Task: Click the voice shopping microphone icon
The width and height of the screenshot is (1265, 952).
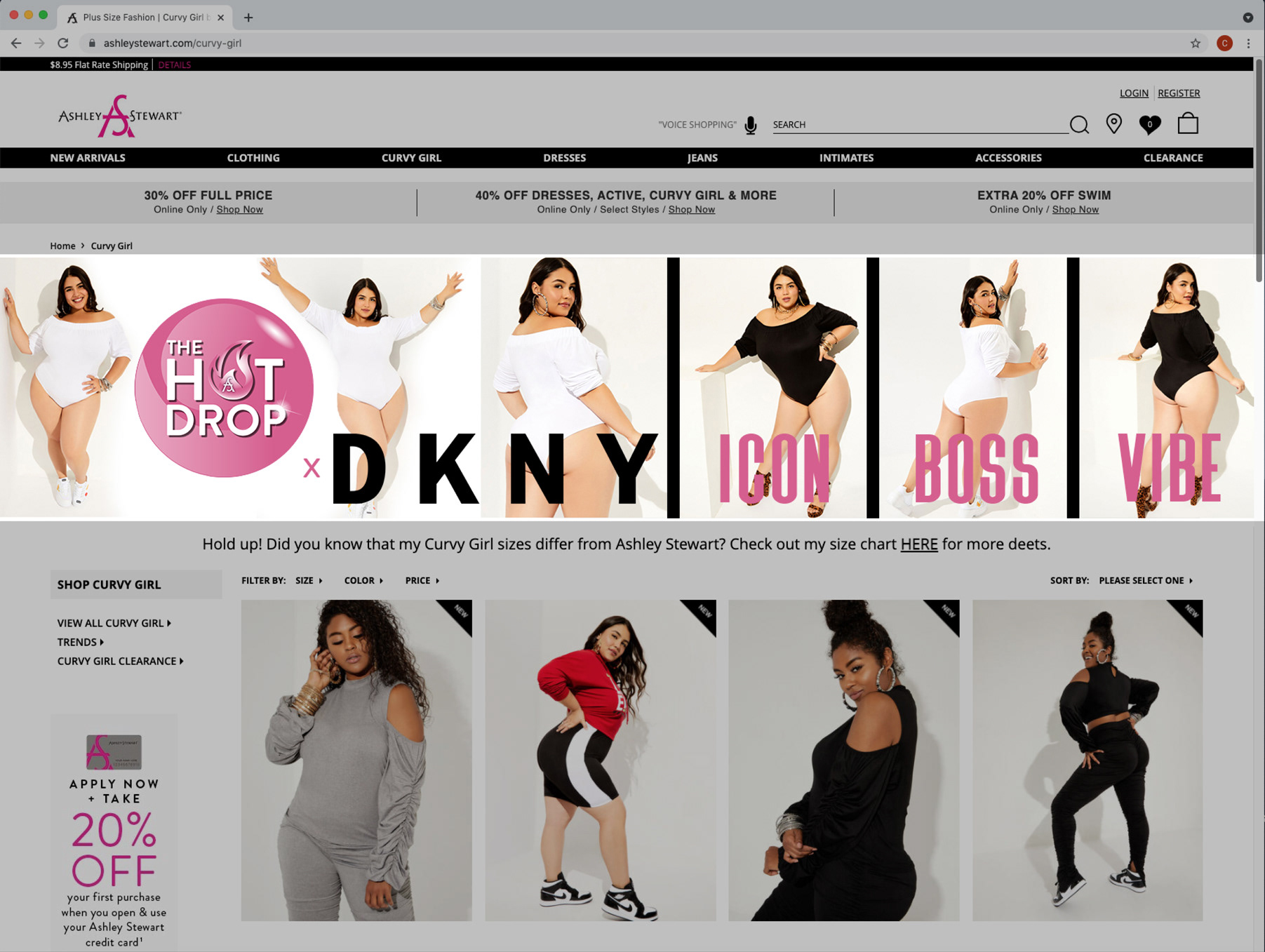Action: point(750,125)
